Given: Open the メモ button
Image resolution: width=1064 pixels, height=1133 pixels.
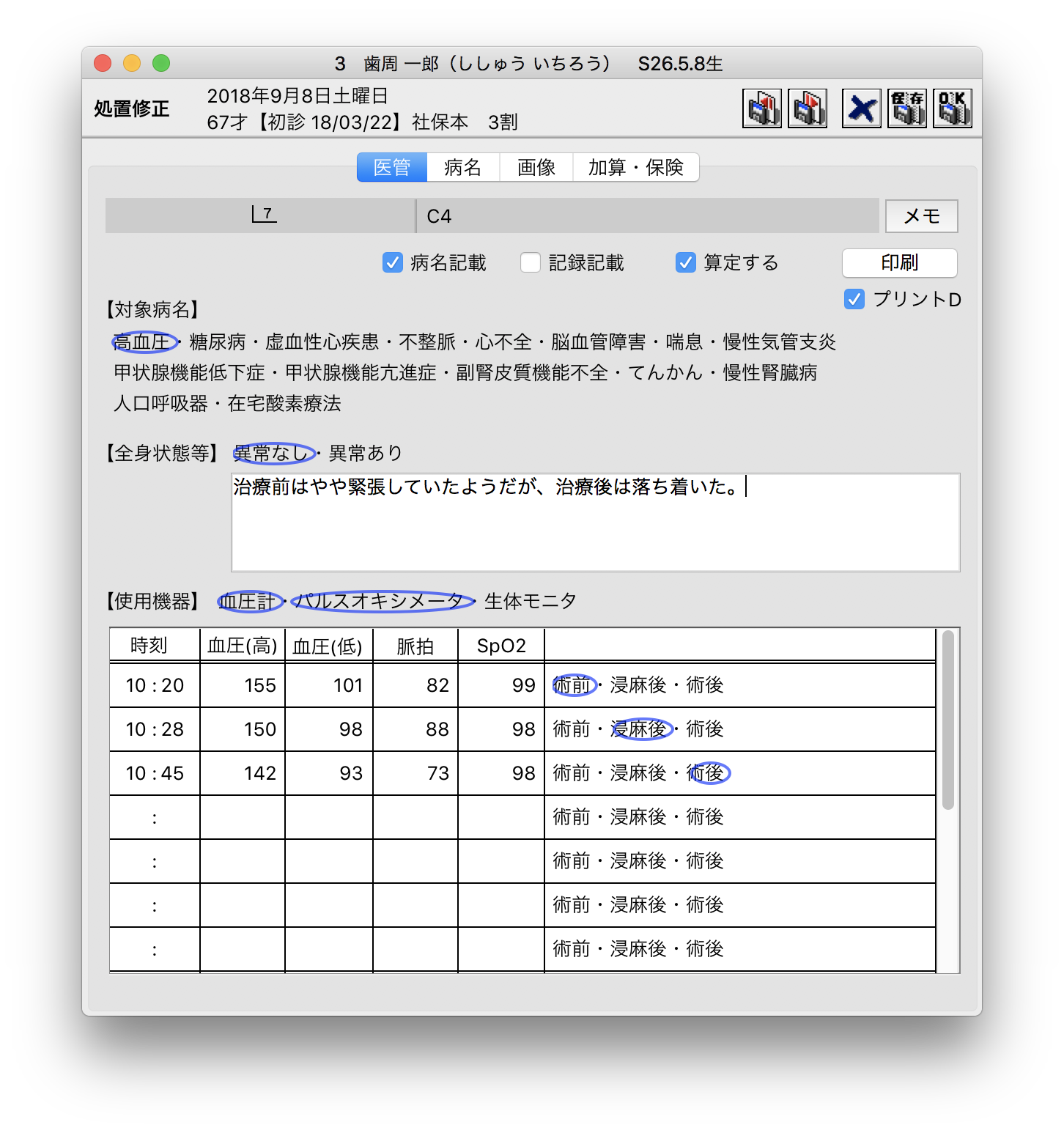Looking at the screenshot, I should click(922, 216).
